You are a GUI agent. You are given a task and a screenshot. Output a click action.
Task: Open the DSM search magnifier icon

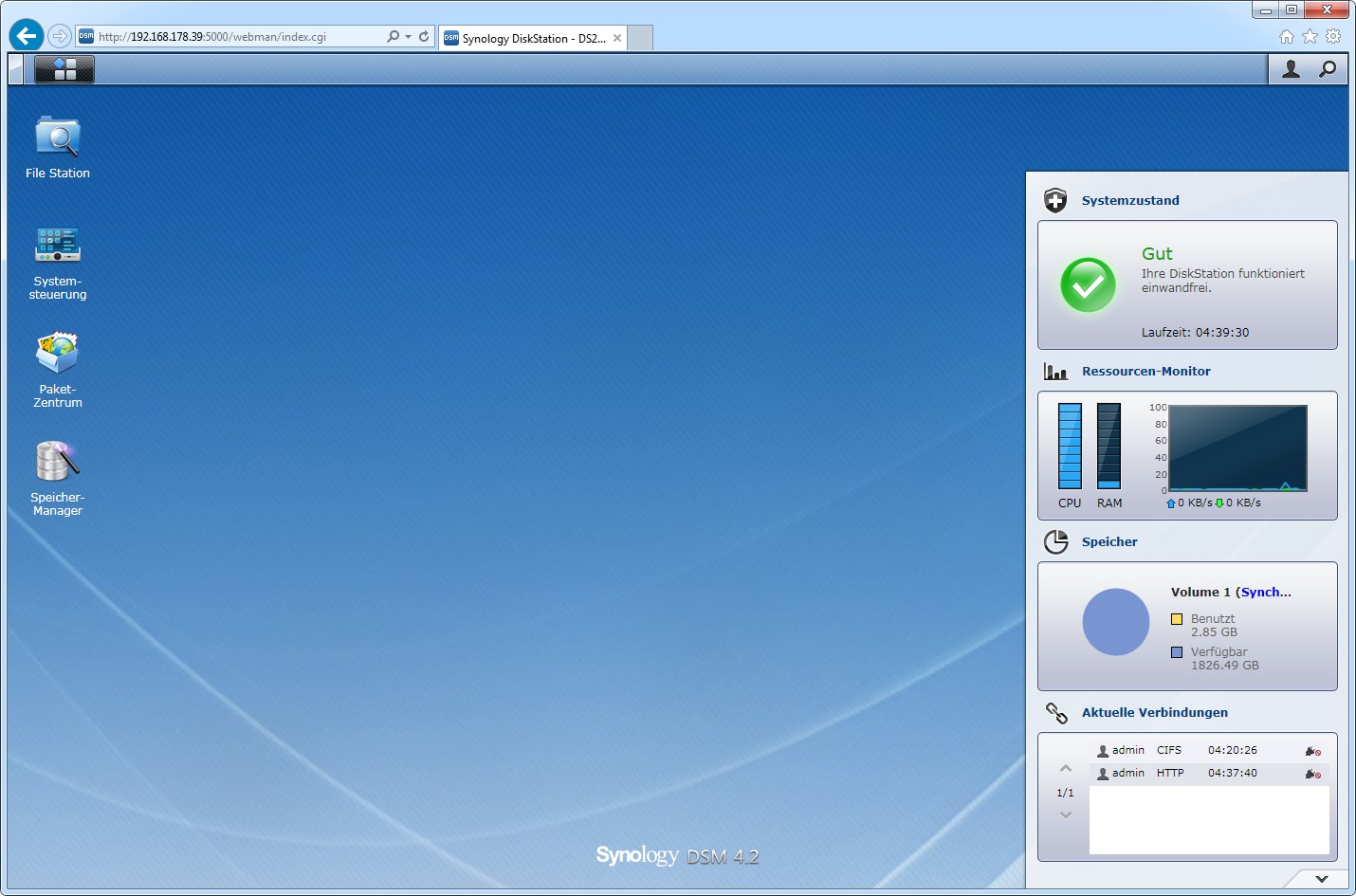pyautogui.click(x=1328, y=68)
